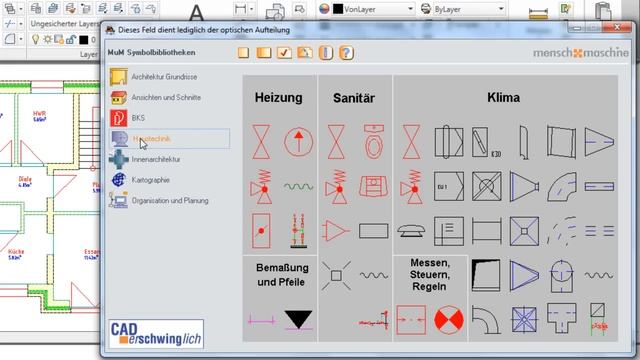The width and height of the screenshot is (640, 360).
Task: Pick the Klima blue starburst square symbol
Action: coord(524,320)
